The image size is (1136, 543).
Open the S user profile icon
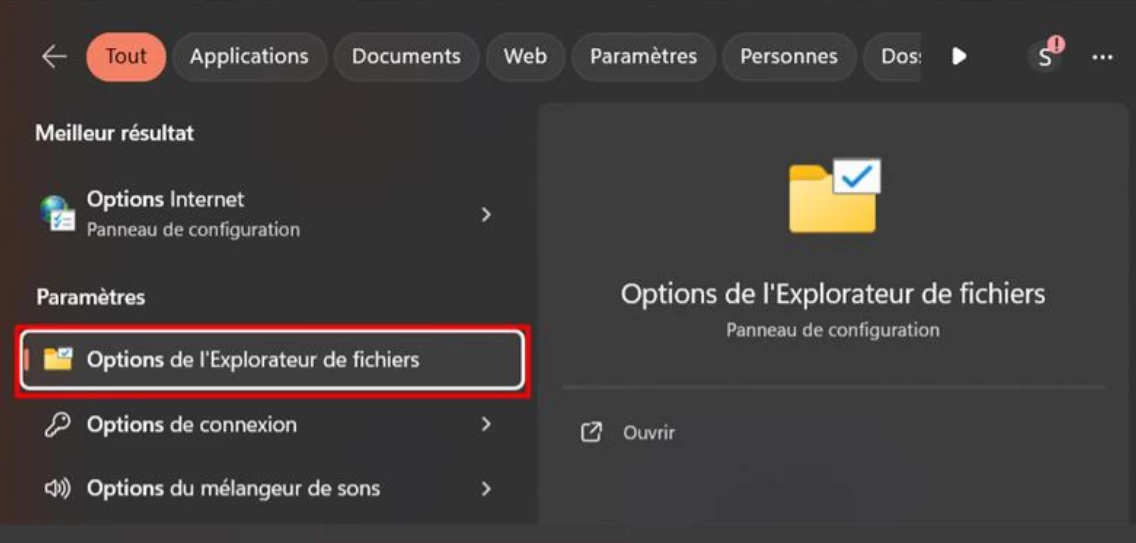coord(1046,56)
